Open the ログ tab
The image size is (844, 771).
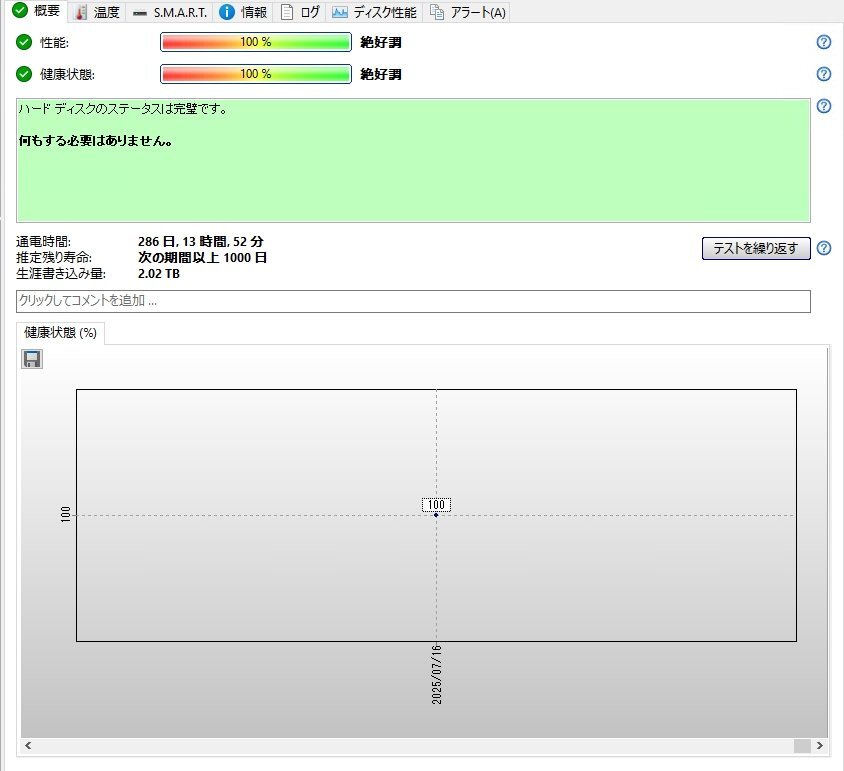tap(300, 12)
